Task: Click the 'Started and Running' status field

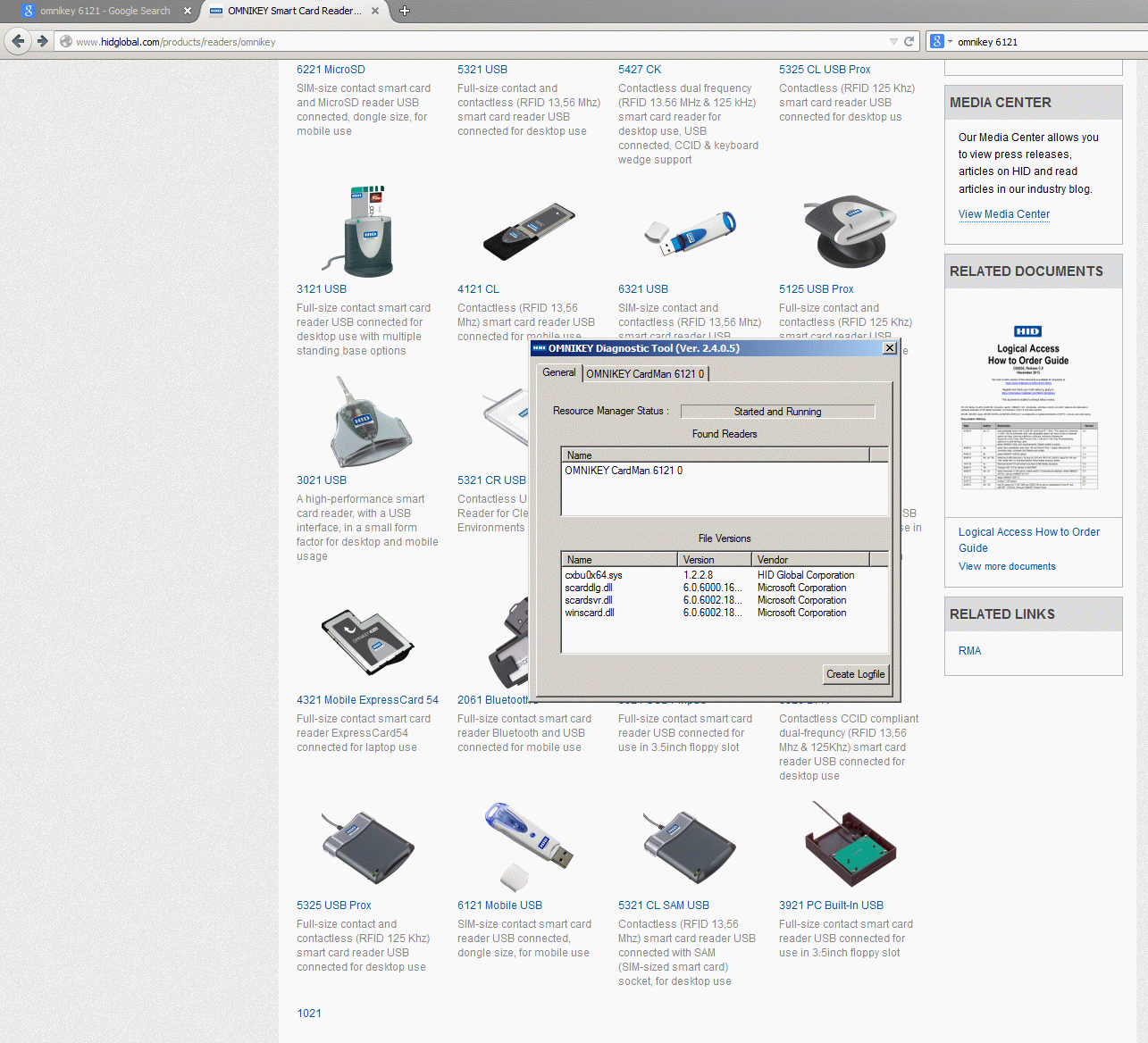Action: [777, 412]
